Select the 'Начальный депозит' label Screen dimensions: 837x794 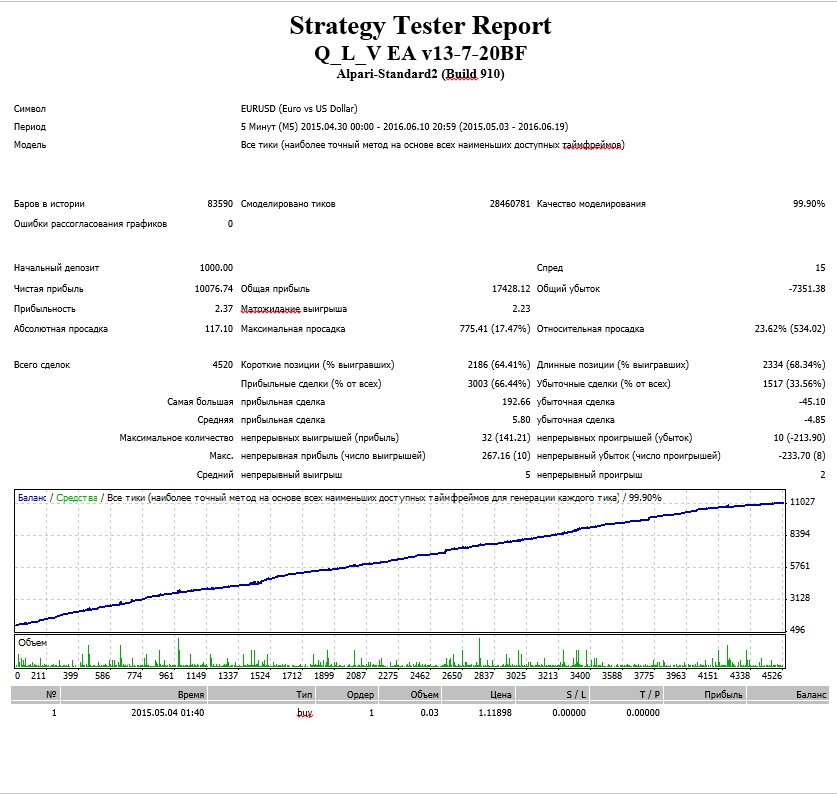[57, 268]
